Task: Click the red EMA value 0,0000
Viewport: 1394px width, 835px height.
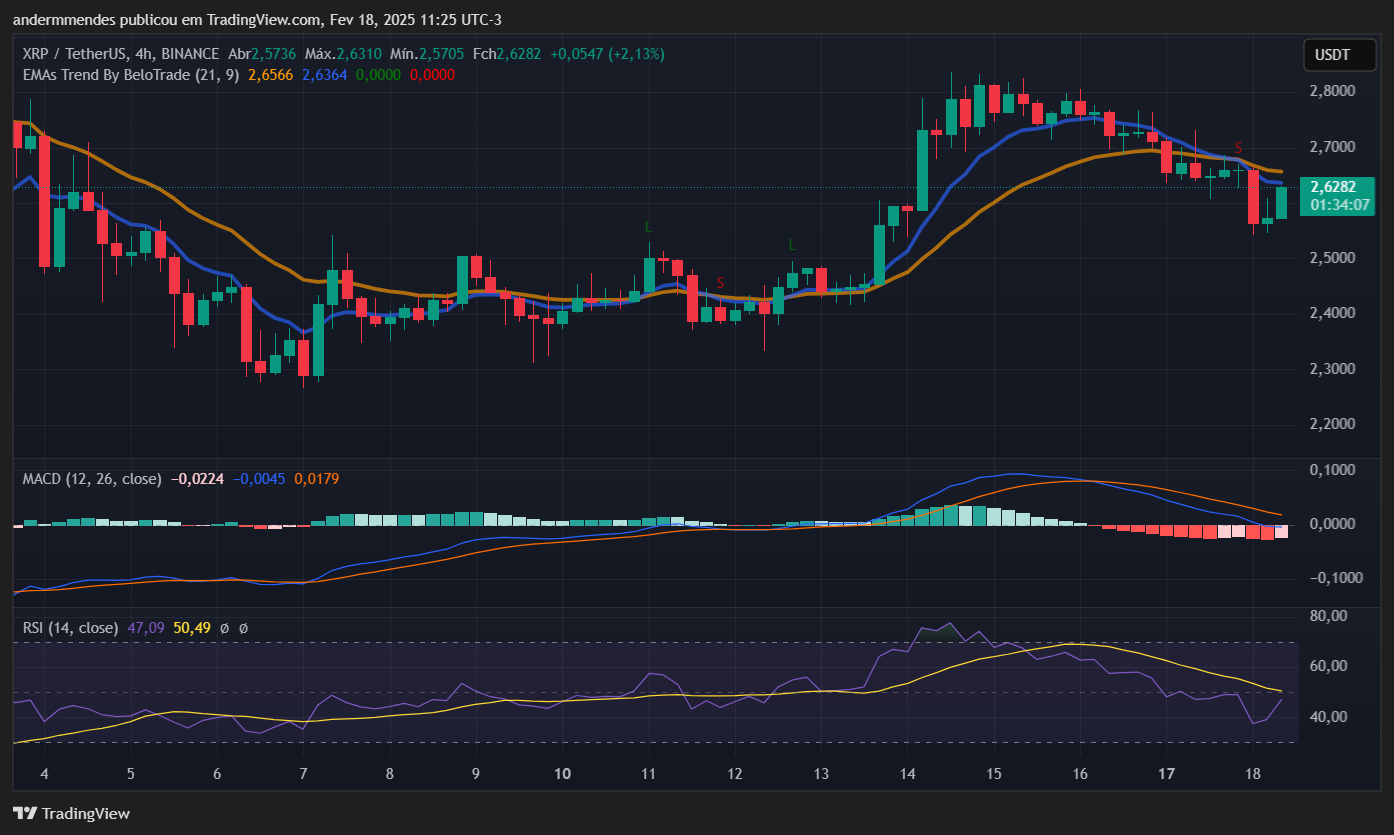Action: point(432,75)
